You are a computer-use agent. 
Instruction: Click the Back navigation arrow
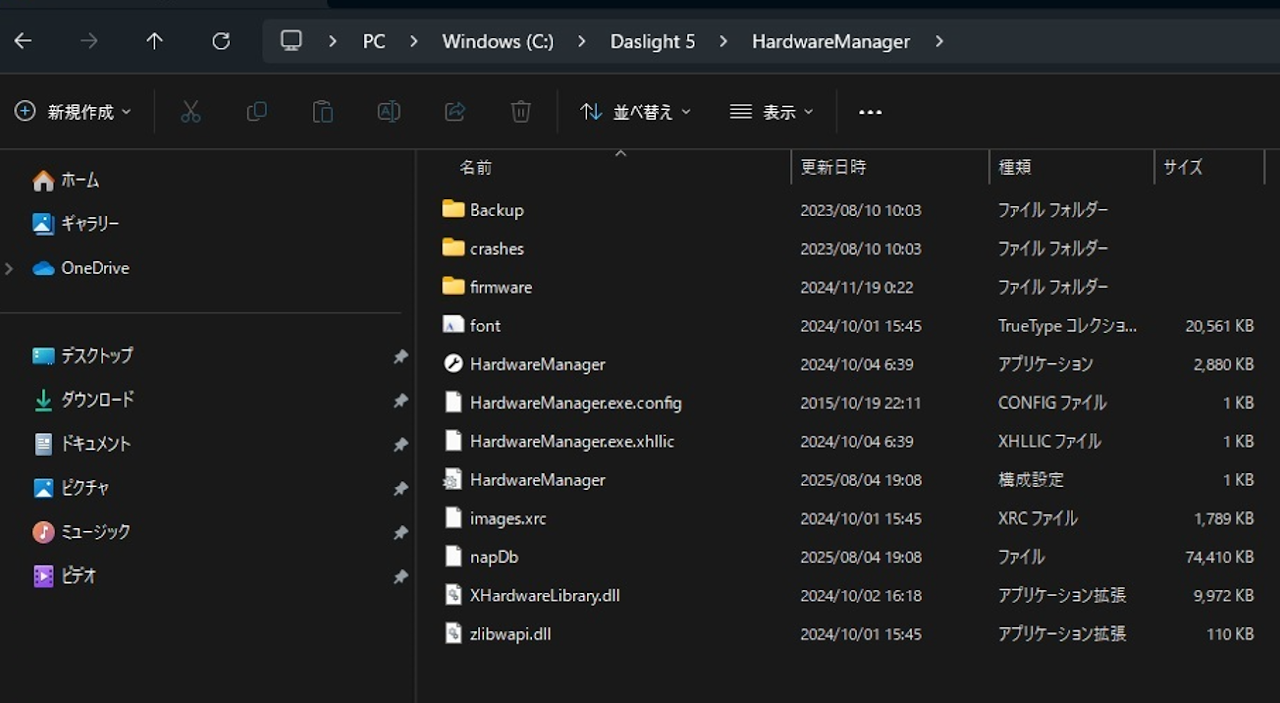tap(23, 41)
